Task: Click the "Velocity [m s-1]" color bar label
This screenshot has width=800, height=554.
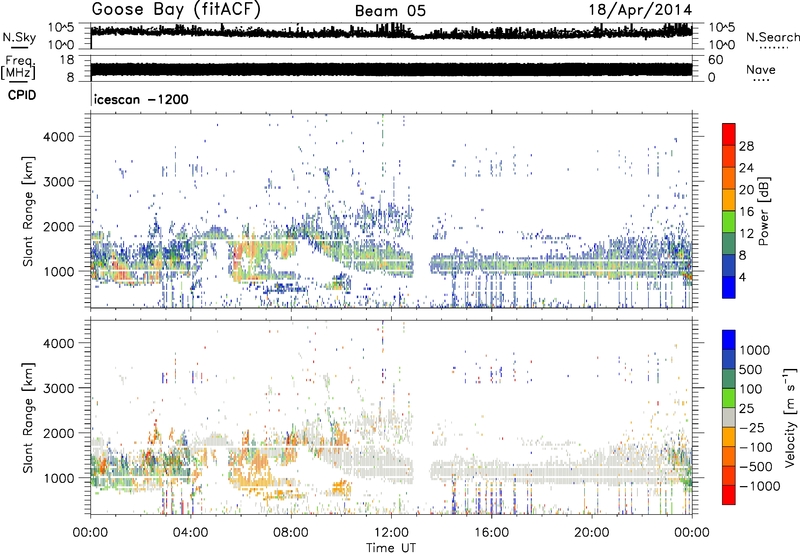Action: 790,417
